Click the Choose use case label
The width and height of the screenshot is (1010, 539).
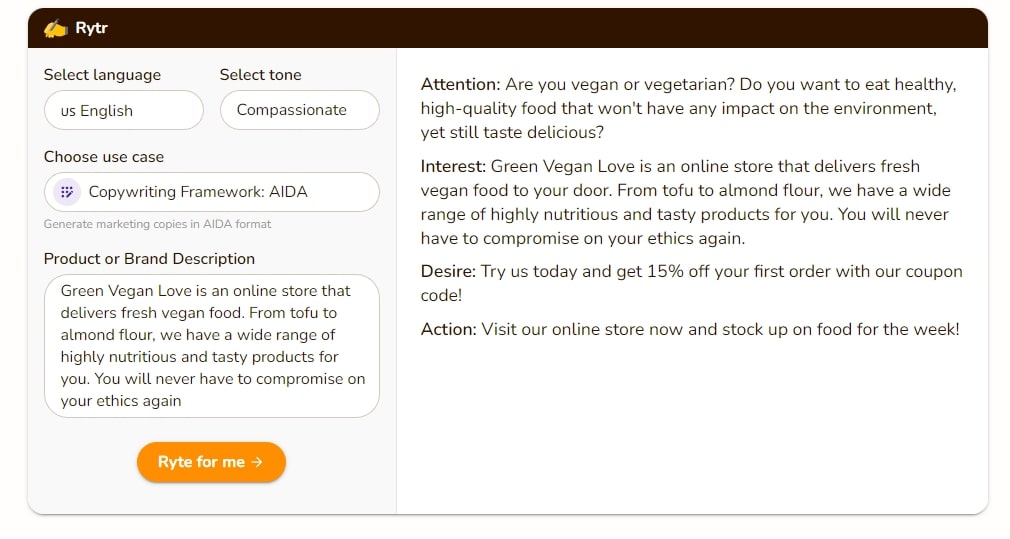click(x=104, y=157)
